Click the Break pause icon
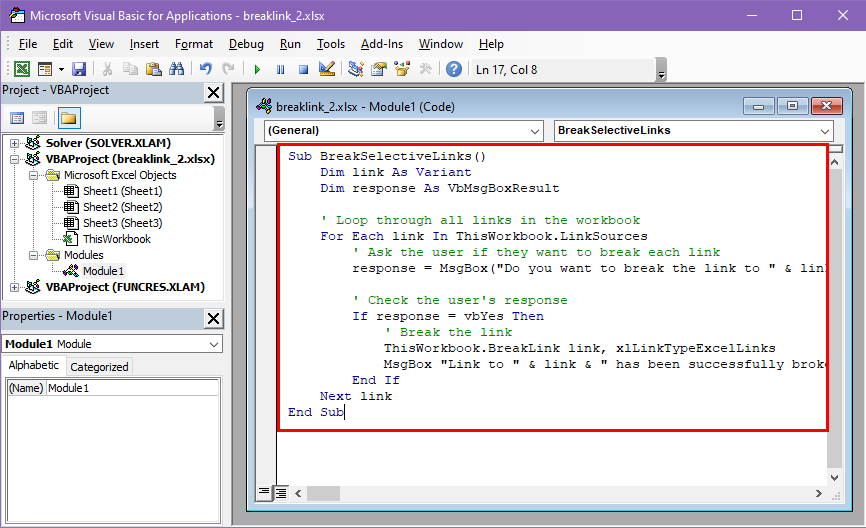This screenshot has height=528, width=866. (x=281, y=70)
